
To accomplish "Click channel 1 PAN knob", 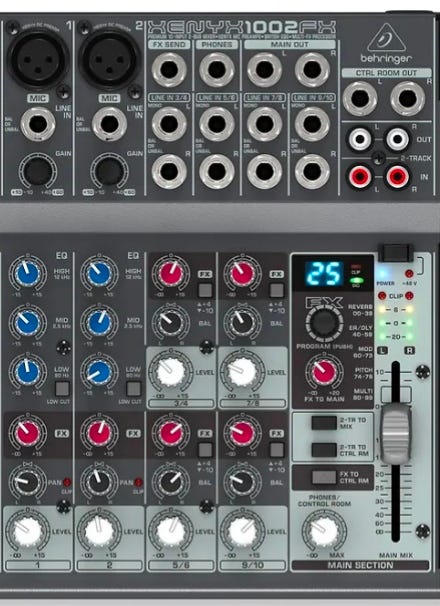I will click(x=27, y=482).
